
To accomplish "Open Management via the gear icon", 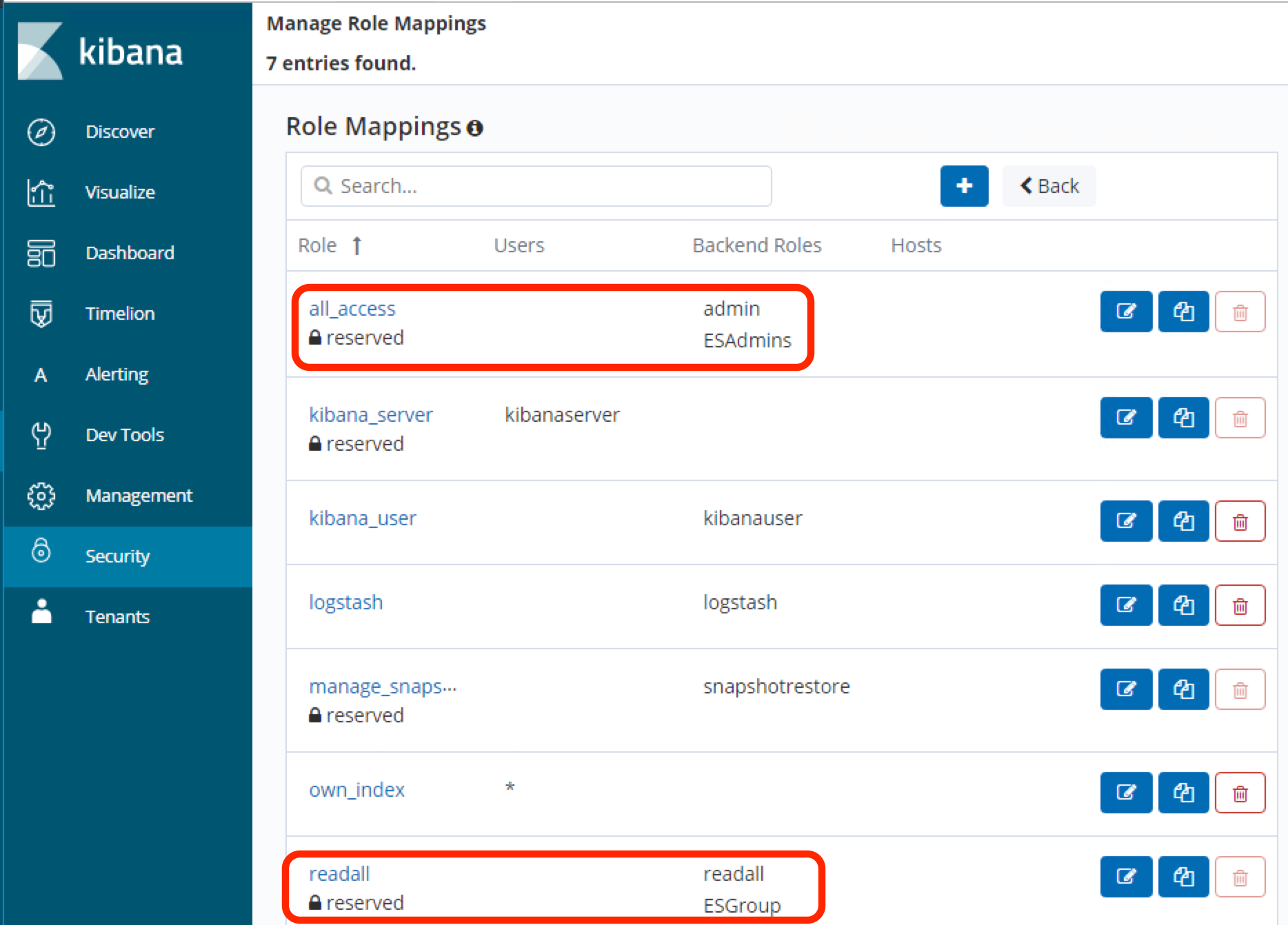I will pos(41,496).
